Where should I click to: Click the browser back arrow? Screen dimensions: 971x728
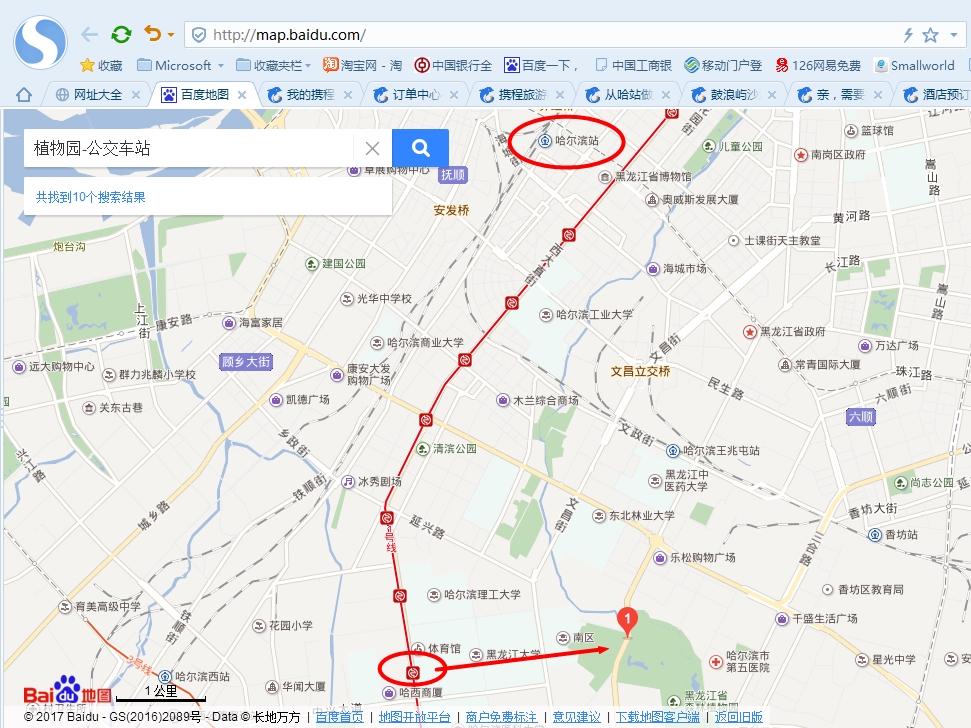tap(89, 35)
